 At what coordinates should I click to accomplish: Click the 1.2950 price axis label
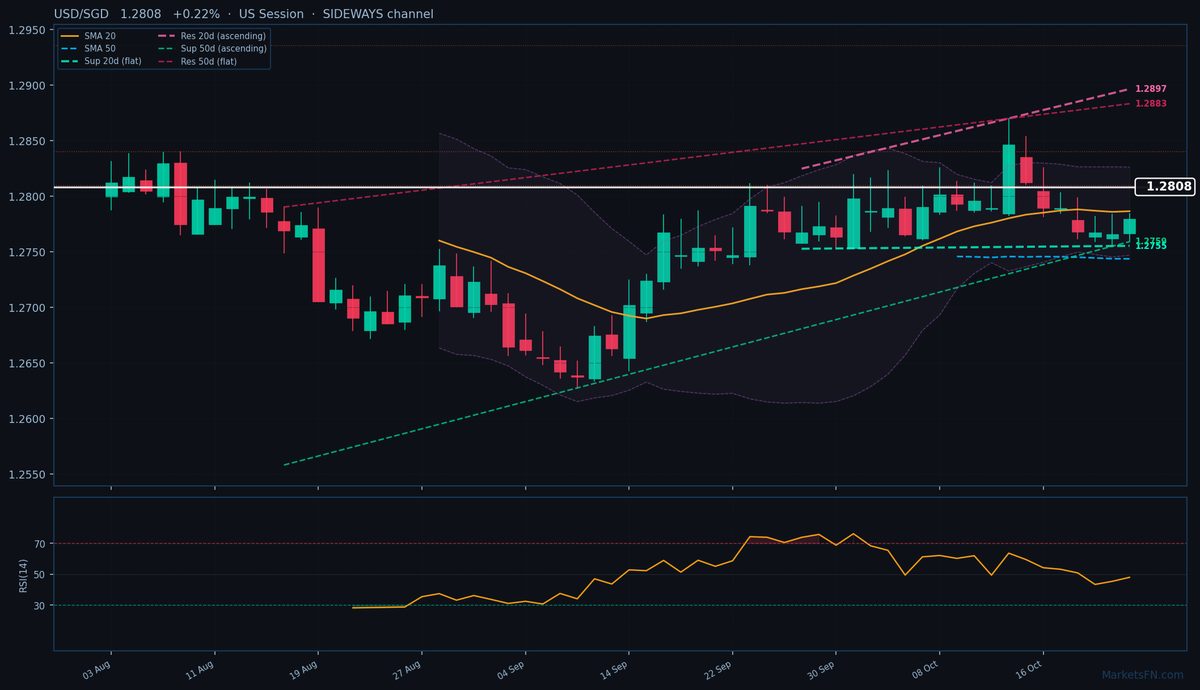27,30
